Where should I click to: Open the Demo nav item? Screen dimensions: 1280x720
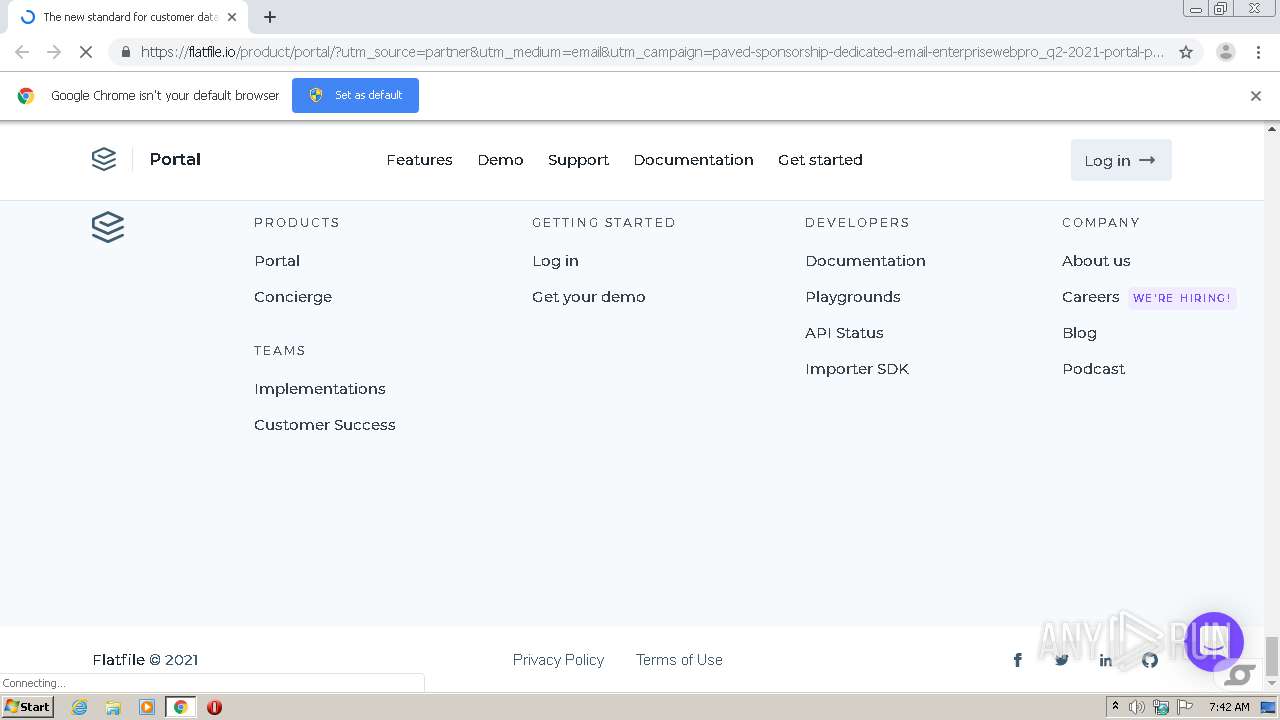(500, 160)
